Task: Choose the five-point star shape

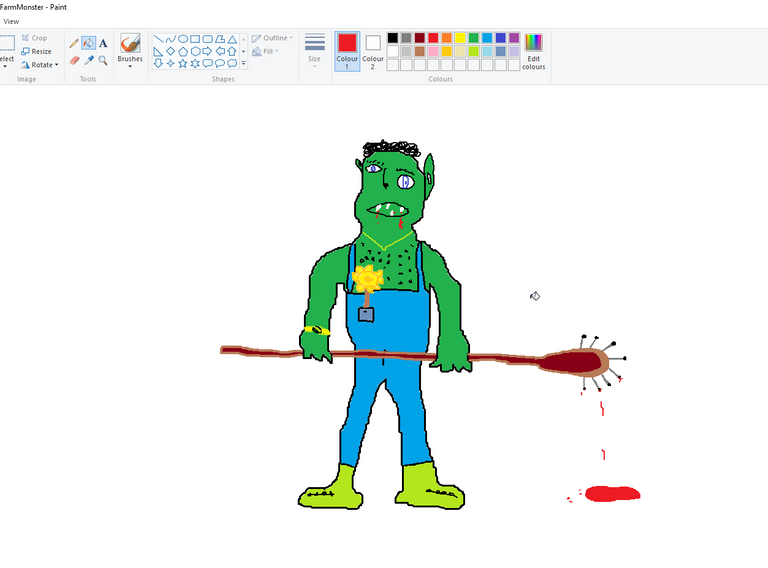Action: pyautogui.click(x=183, y=63)
